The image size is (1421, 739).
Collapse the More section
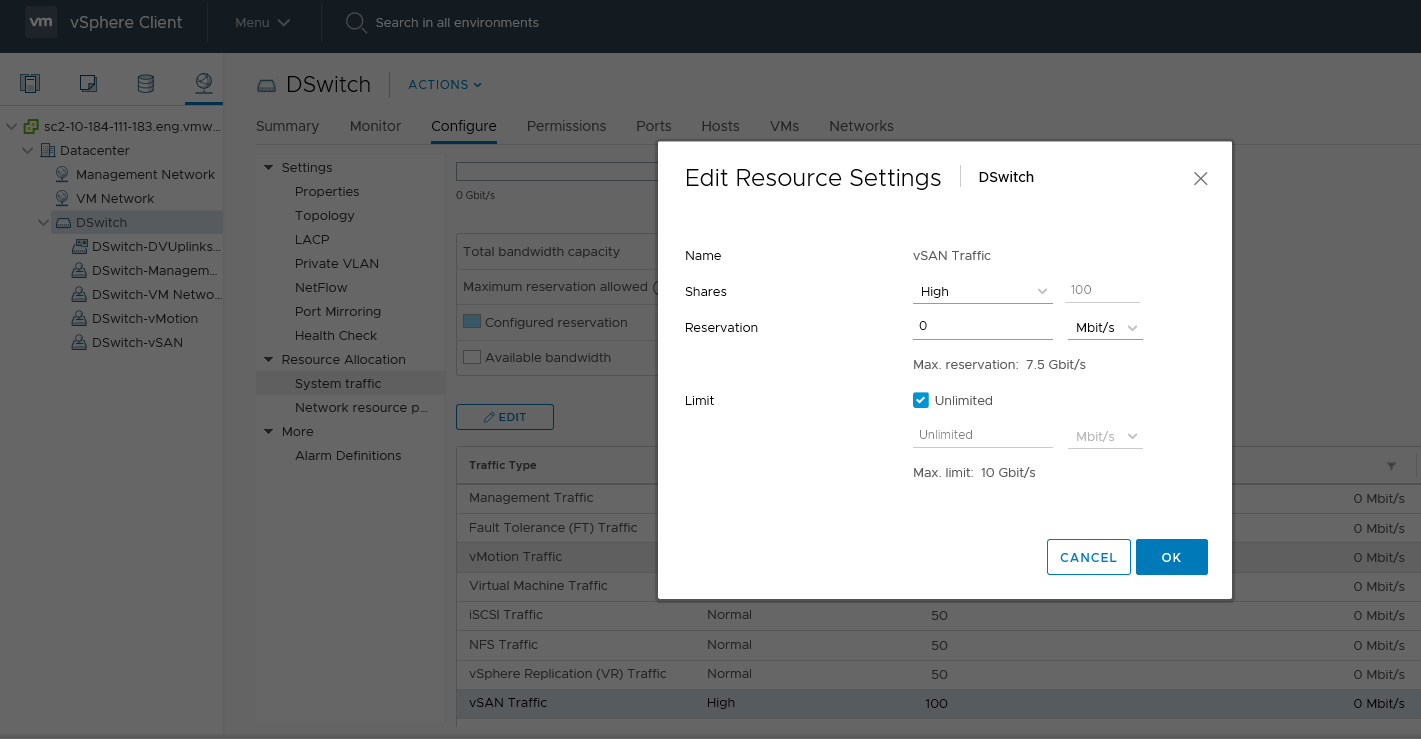[268, 431]
